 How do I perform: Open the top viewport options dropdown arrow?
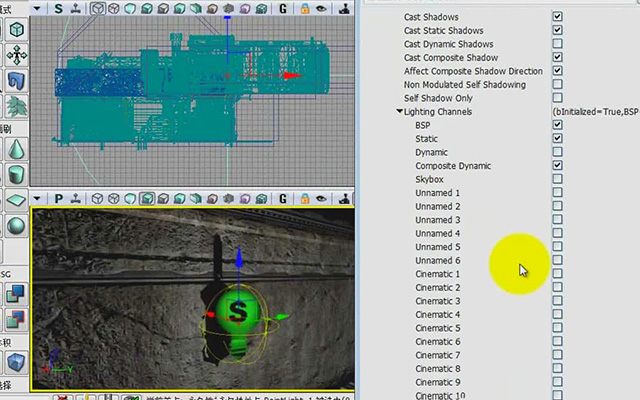point(37,9)
